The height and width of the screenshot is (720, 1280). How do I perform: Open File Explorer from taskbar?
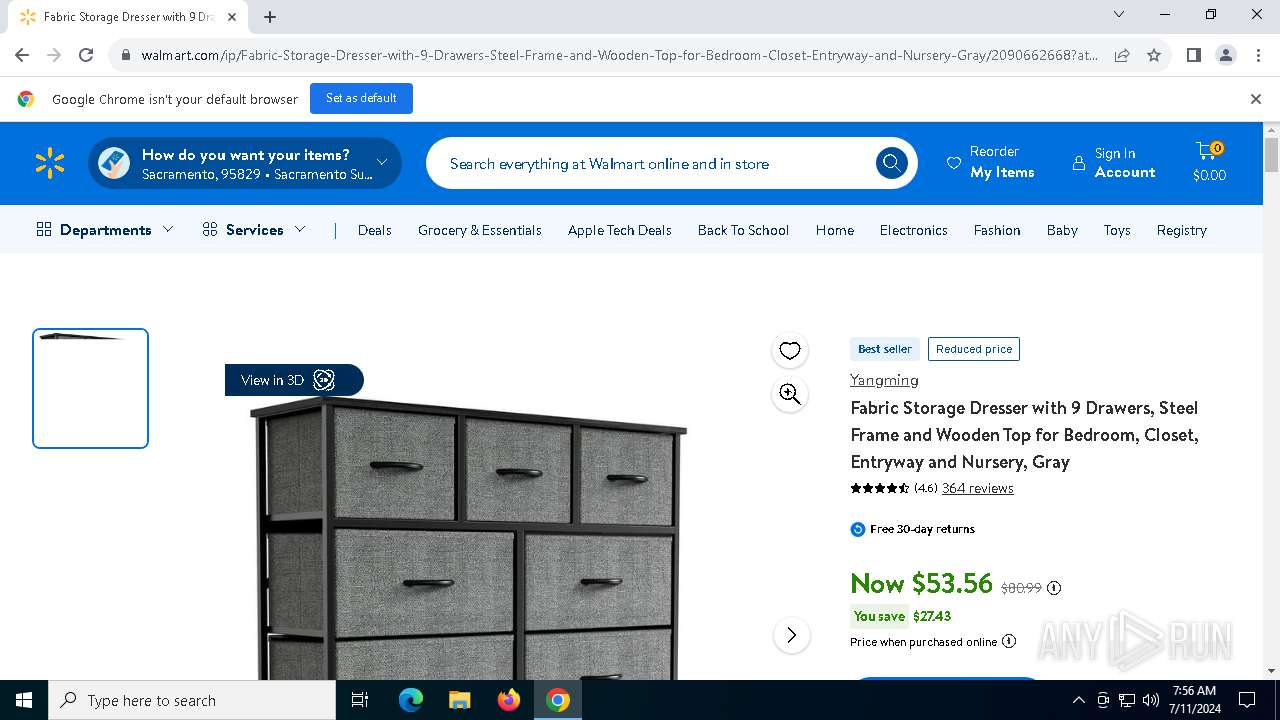(x=459, y=700)
